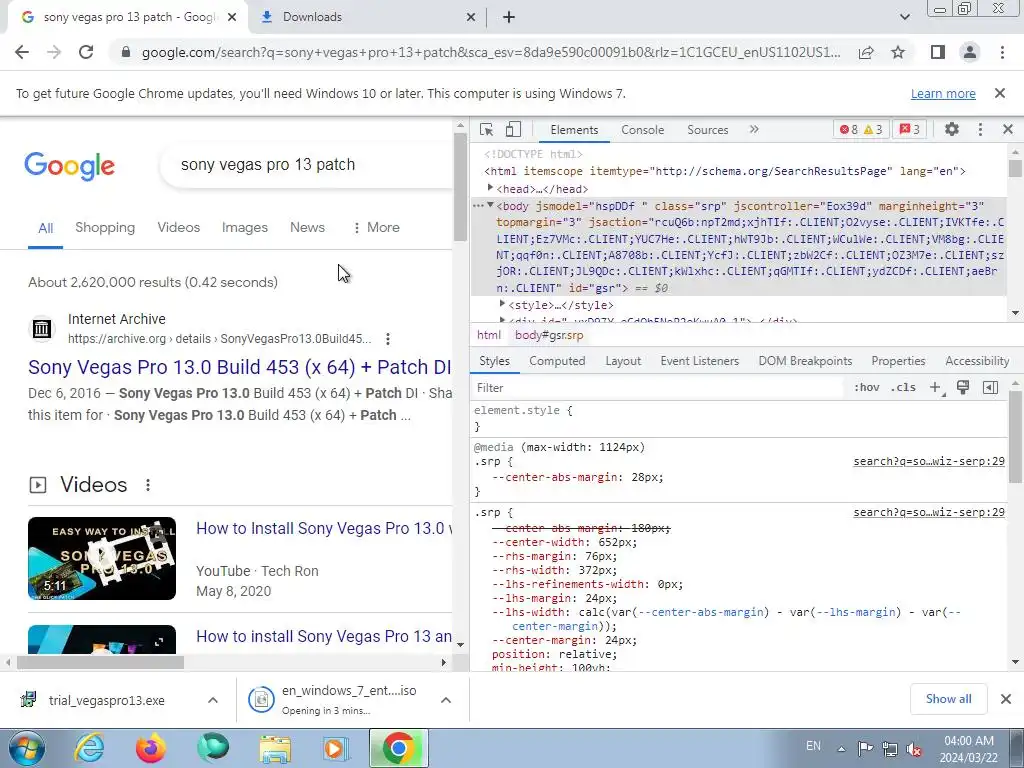1024x768 pixels.
Task: Open DevTools three-dot customize menu
Action: [x=980, y=129]
